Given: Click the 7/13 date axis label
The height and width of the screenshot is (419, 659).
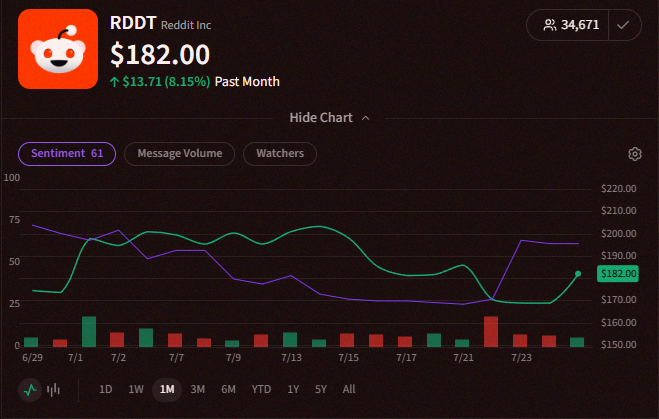Looking at the screenshot, I should [x=291, y=358].
